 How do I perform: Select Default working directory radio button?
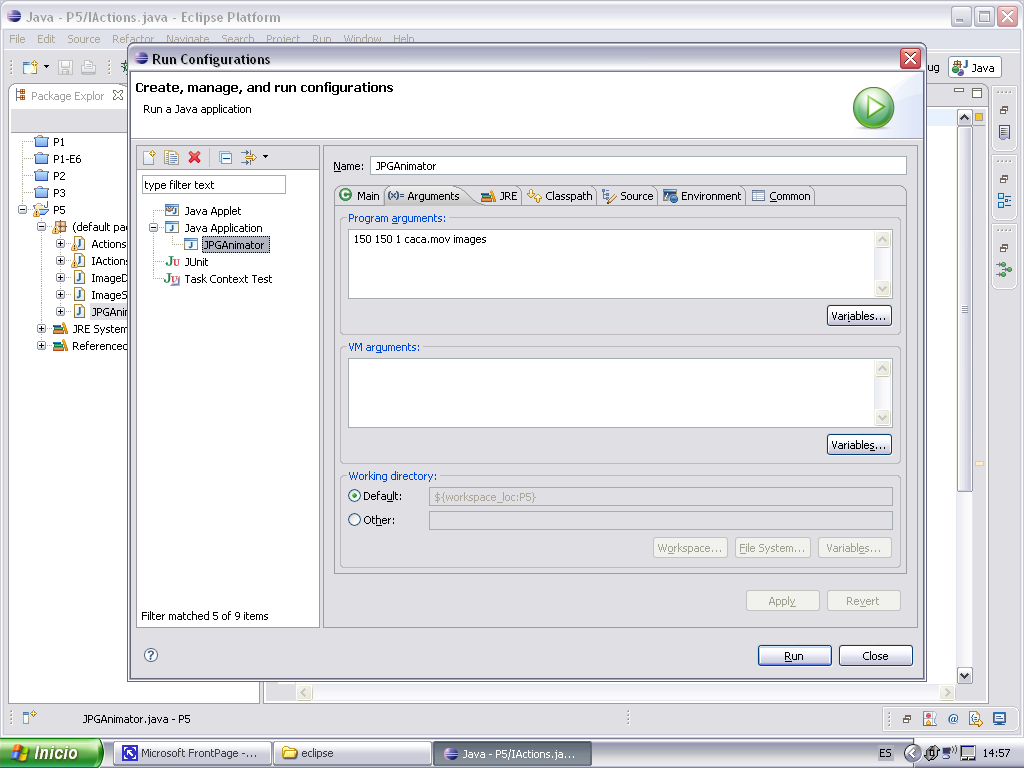point(355,496)
